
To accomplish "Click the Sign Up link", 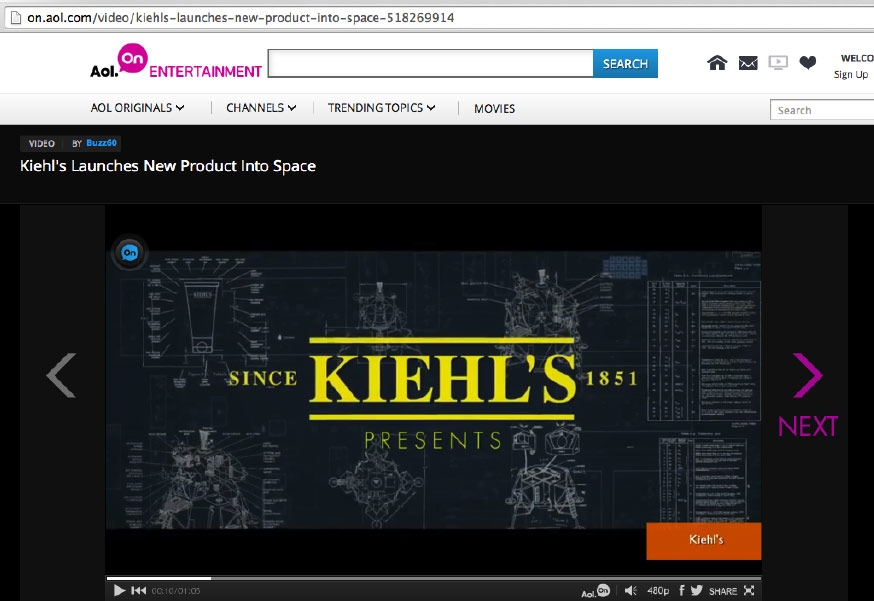I will click(851, 75).
